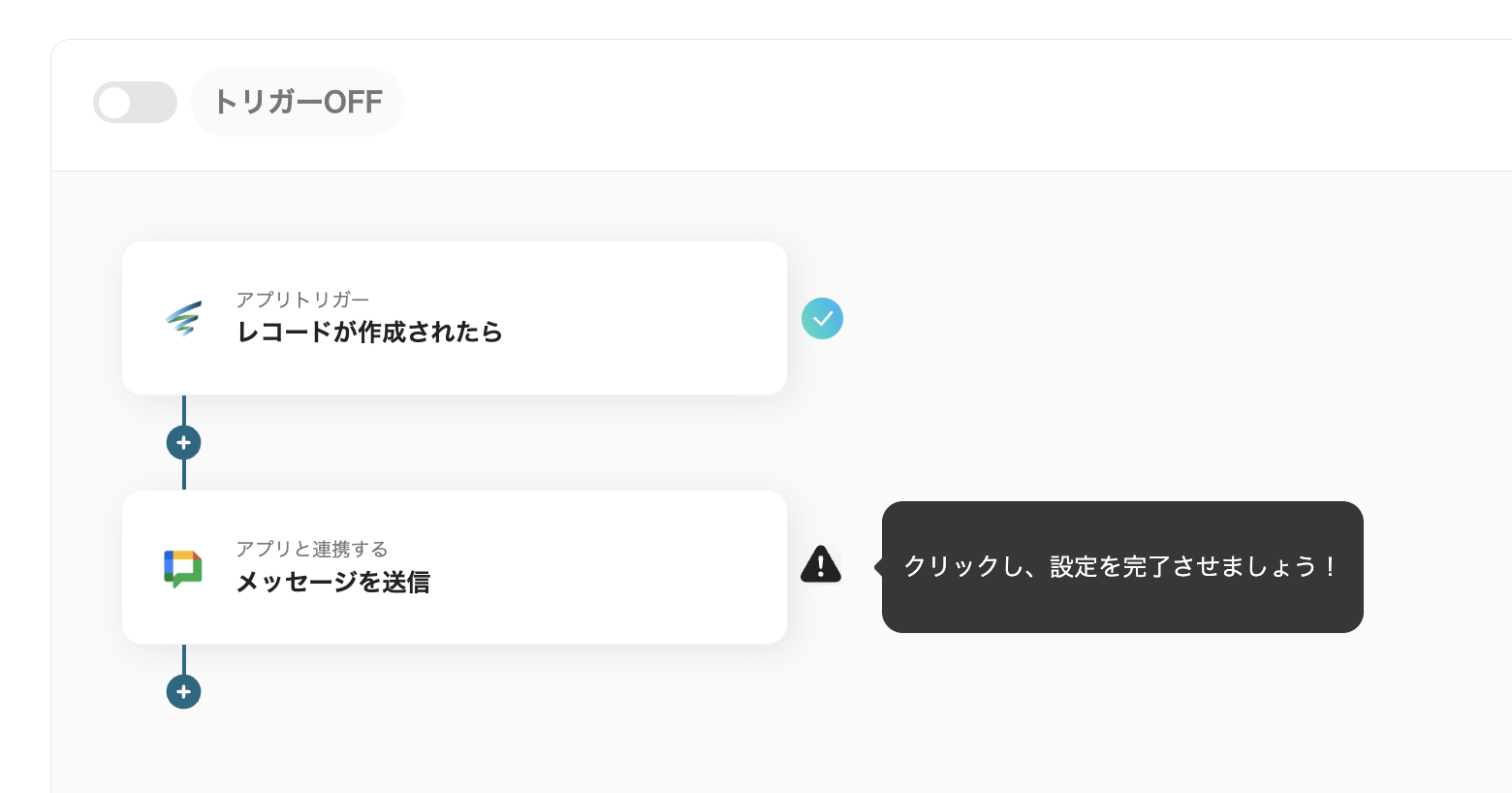Enable the trigger toggle switch
This screenshot has width=1512, height=793.
click(135, 103)
